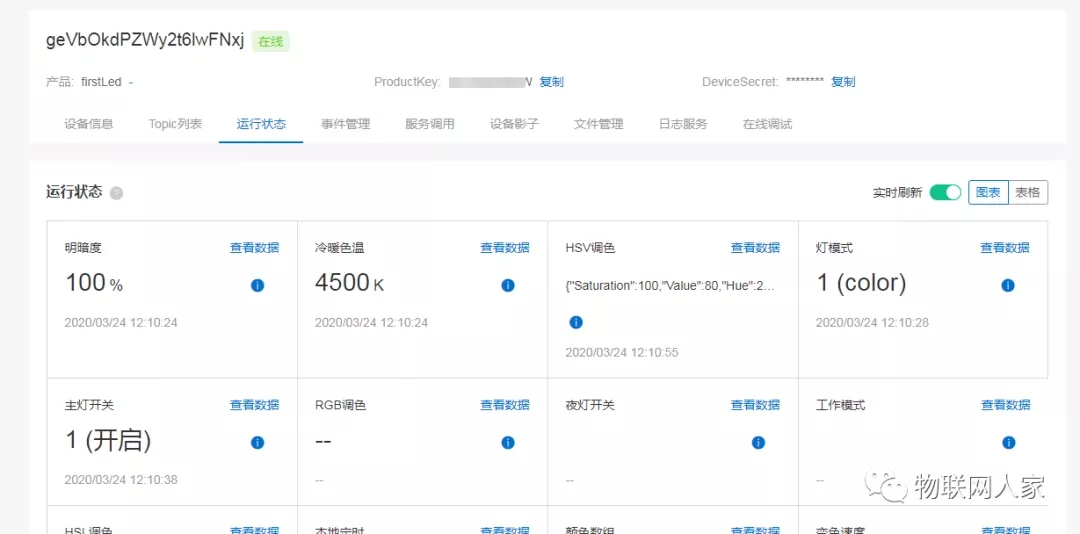The image size is (1080, 534).
Task: Switch view to 图表
Action: [x=988, y=193]
